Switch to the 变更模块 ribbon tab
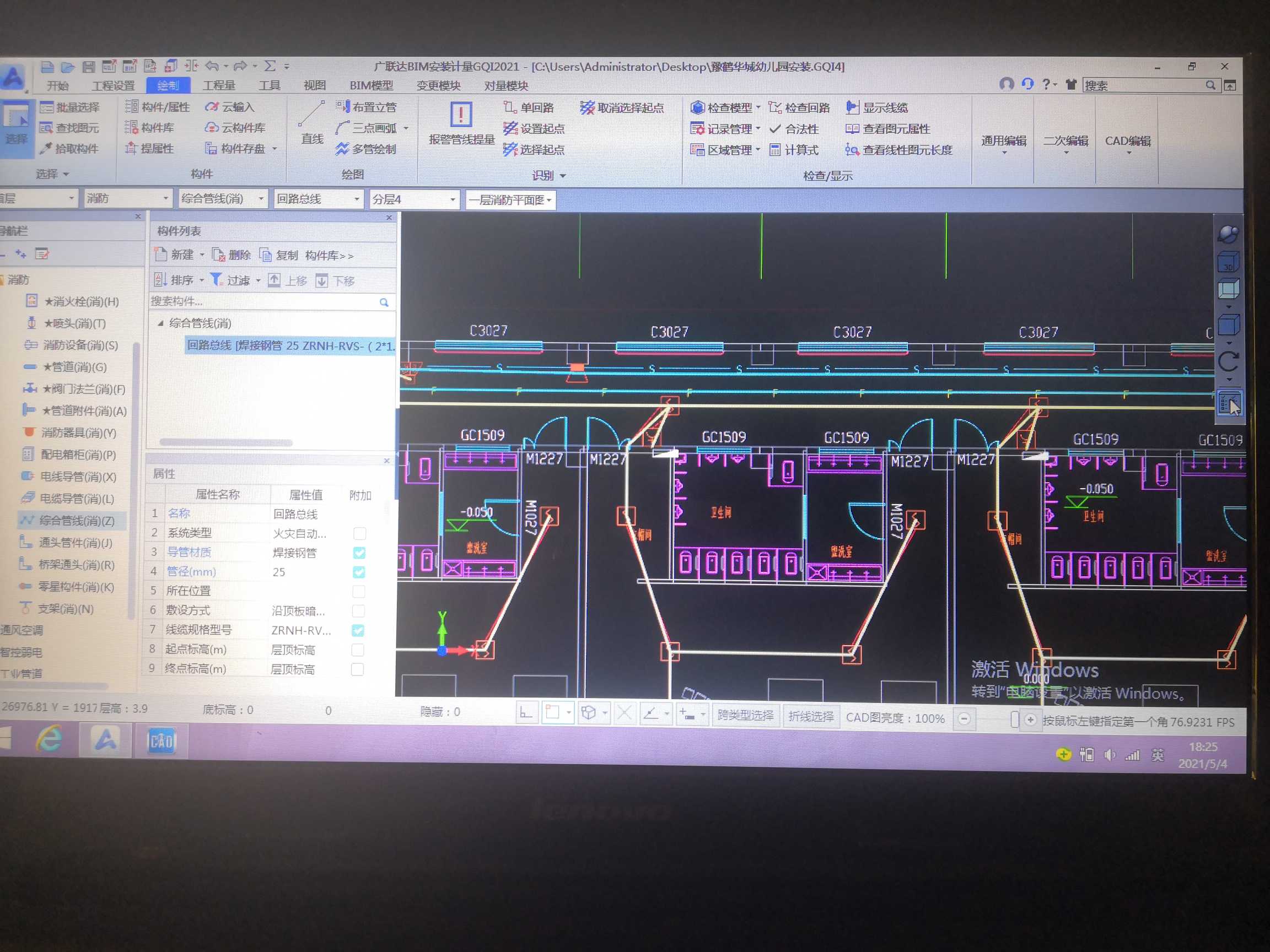The width and height of the screenshot is (1270, 952). (438, 85)
